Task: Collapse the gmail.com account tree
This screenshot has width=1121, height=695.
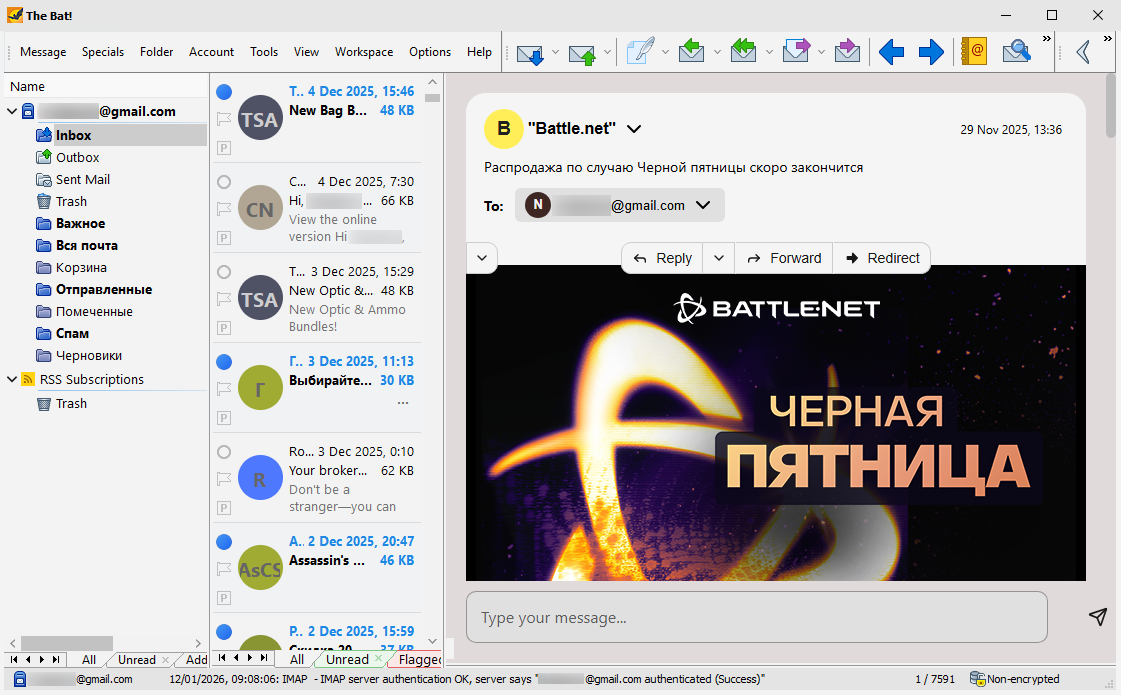Action: [x=11, y=111]
